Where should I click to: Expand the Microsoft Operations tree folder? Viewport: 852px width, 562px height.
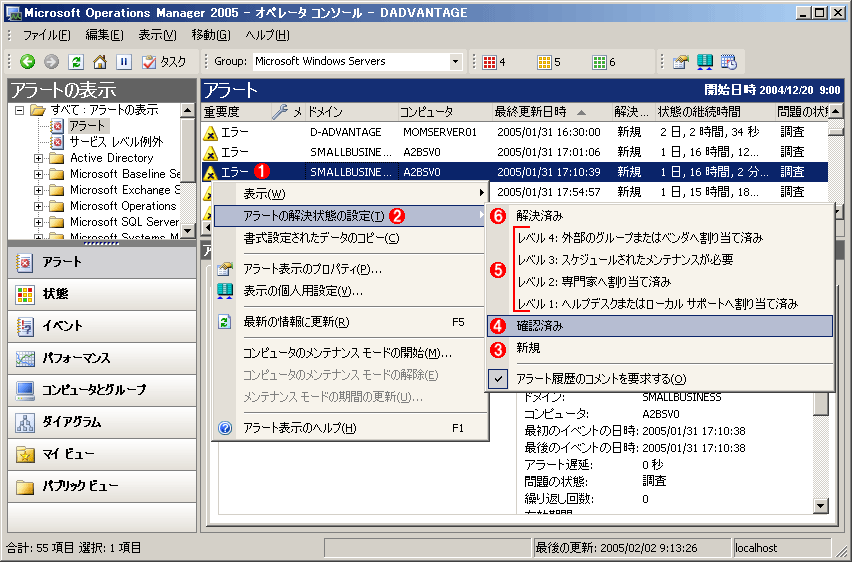tap(38, 207)
